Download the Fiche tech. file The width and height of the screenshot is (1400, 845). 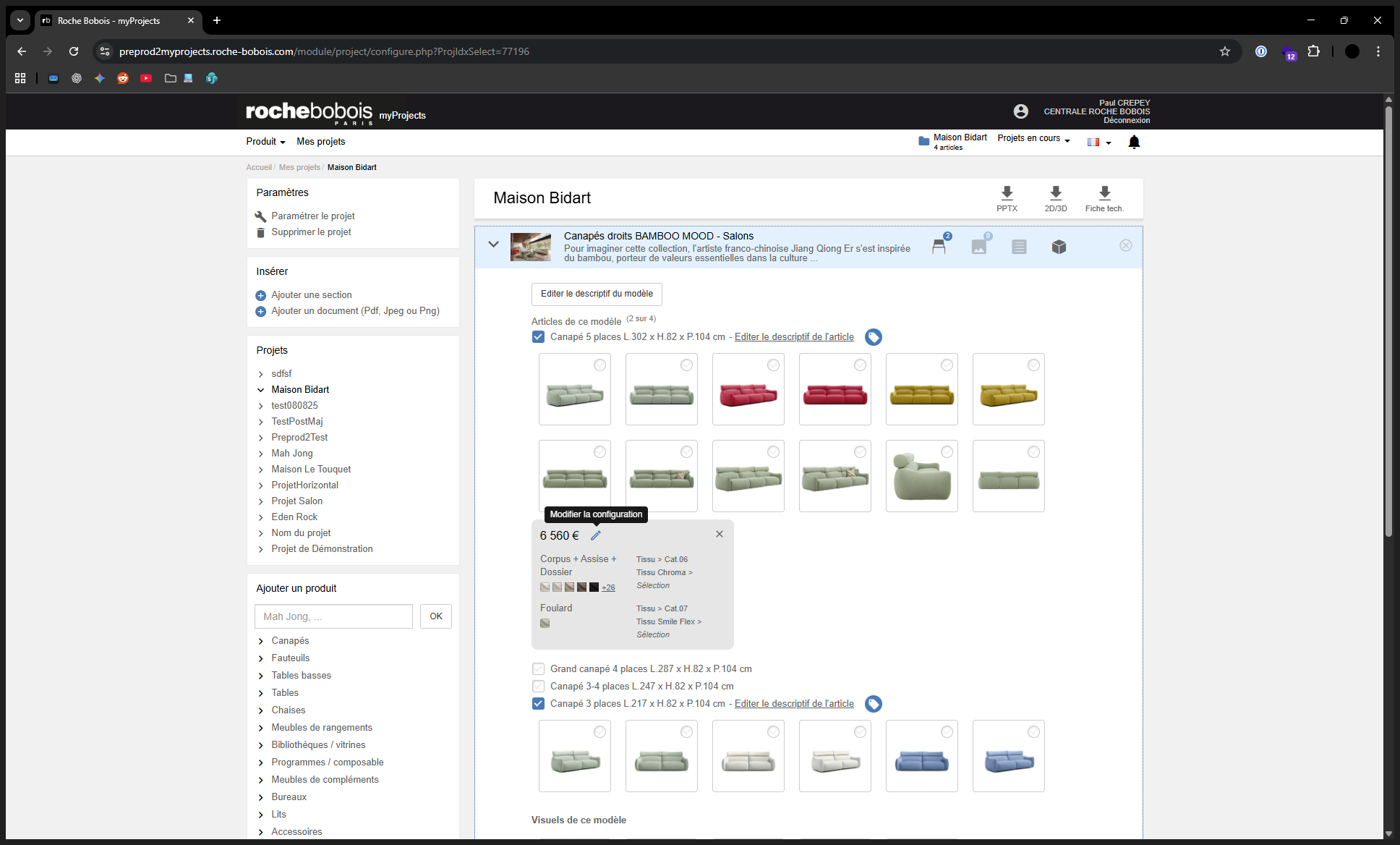1104,193
